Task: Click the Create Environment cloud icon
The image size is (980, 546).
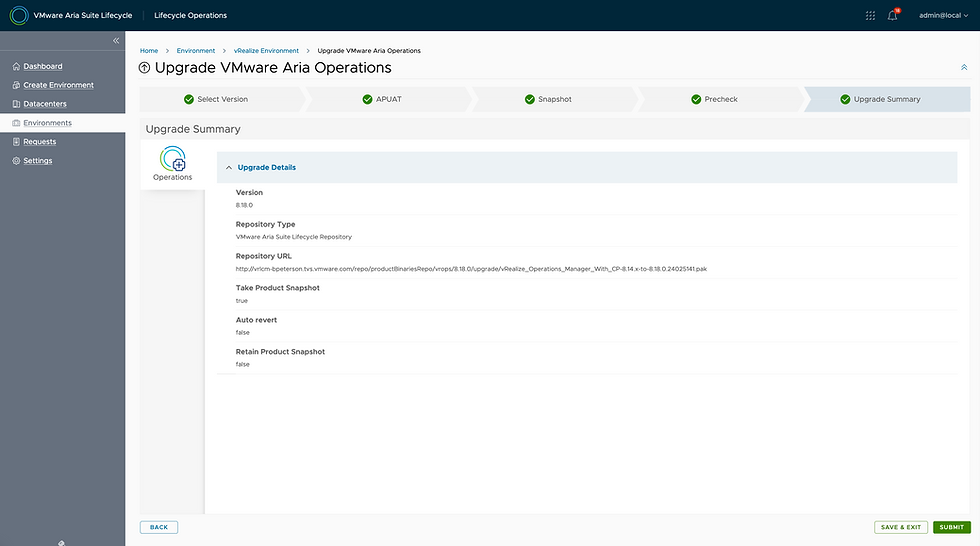Action: coord(16,85)
